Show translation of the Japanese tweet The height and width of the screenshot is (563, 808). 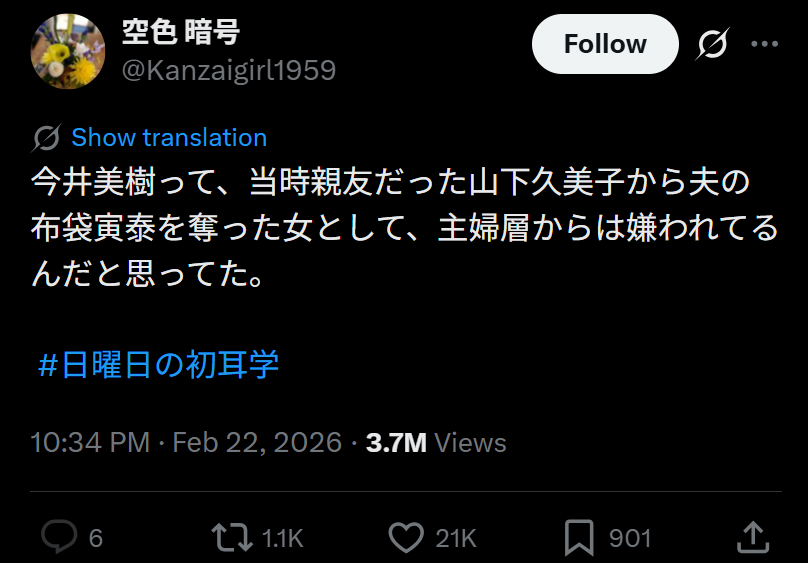pos(169,138)
